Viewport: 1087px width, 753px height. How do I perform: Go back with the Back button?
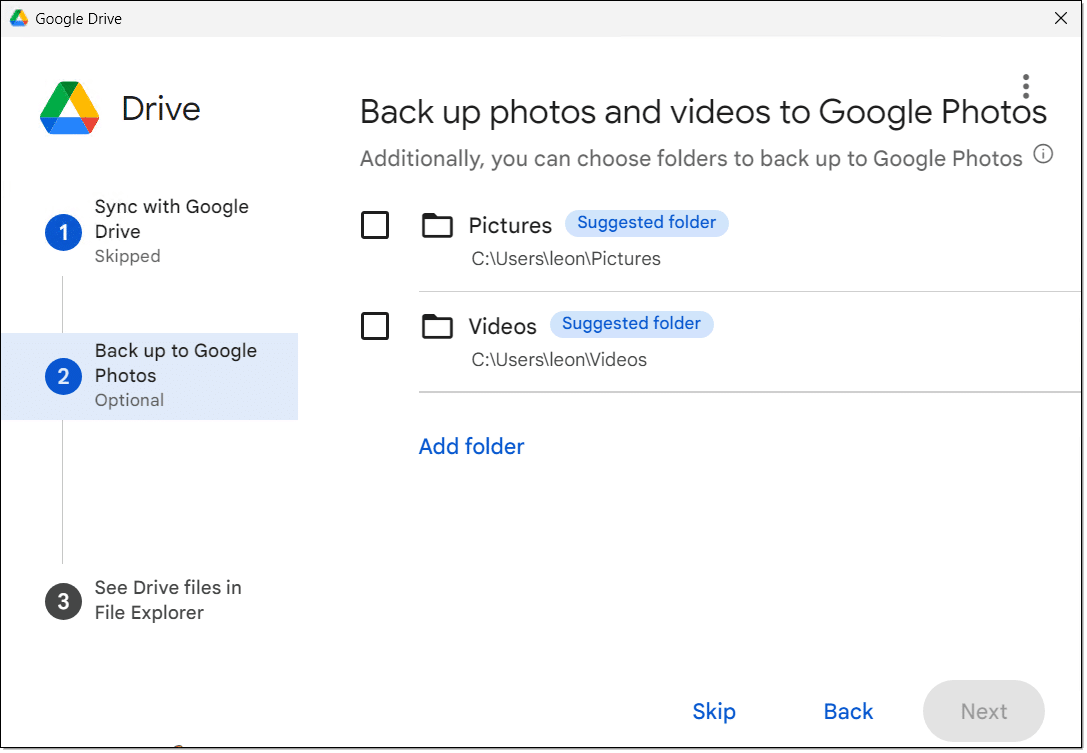(x=848, y=711)
